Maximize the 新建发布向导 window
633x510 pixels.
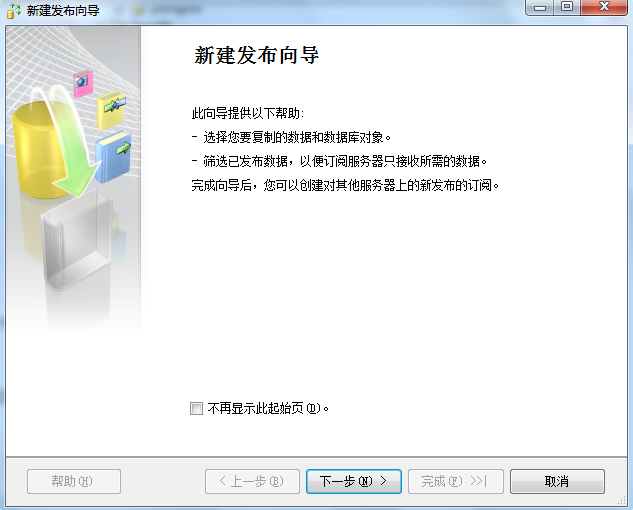tap(567, 7)
